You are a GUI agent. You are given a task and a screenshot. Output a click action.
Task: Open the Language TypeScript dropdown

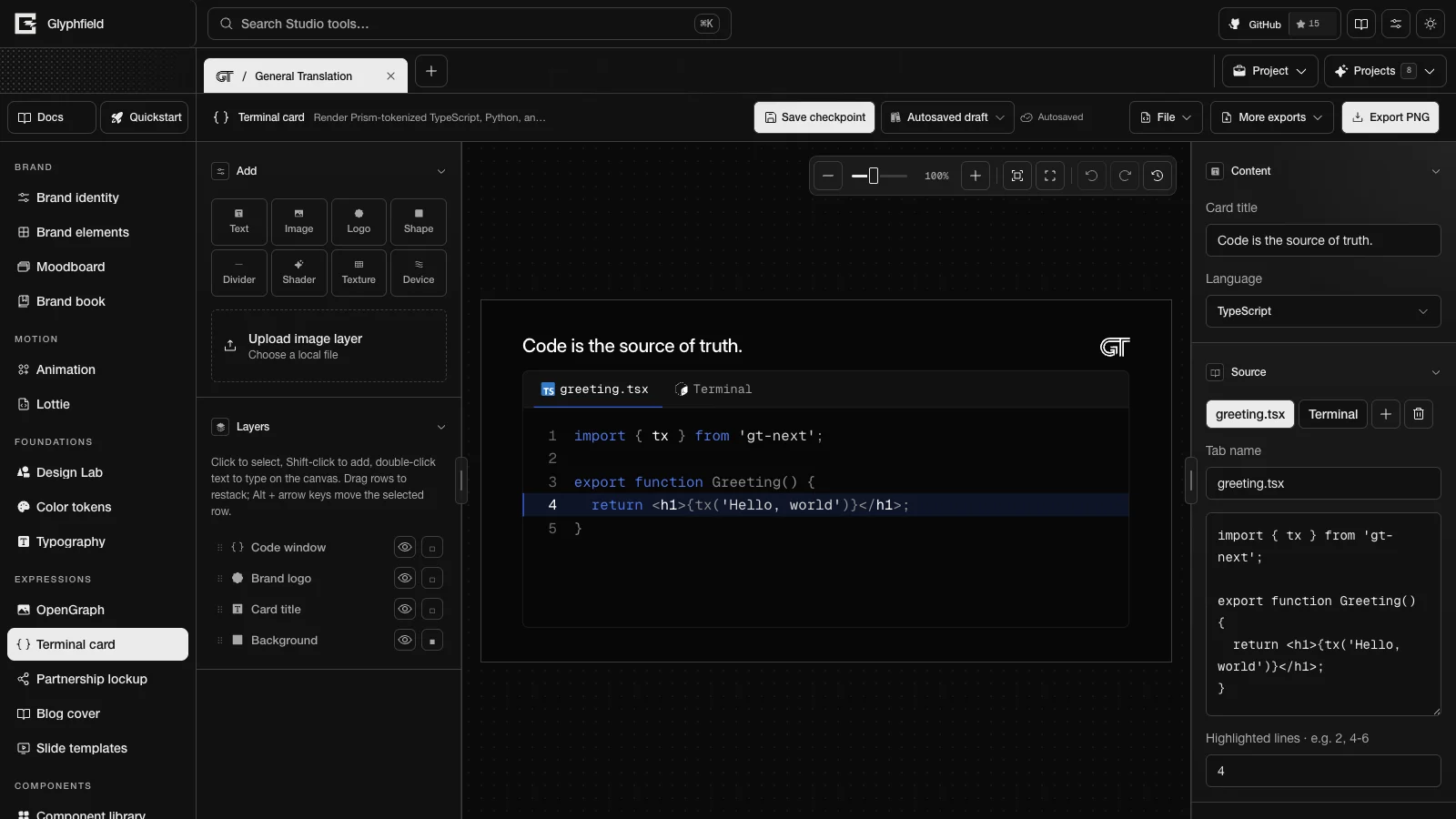coord(1323,311)
